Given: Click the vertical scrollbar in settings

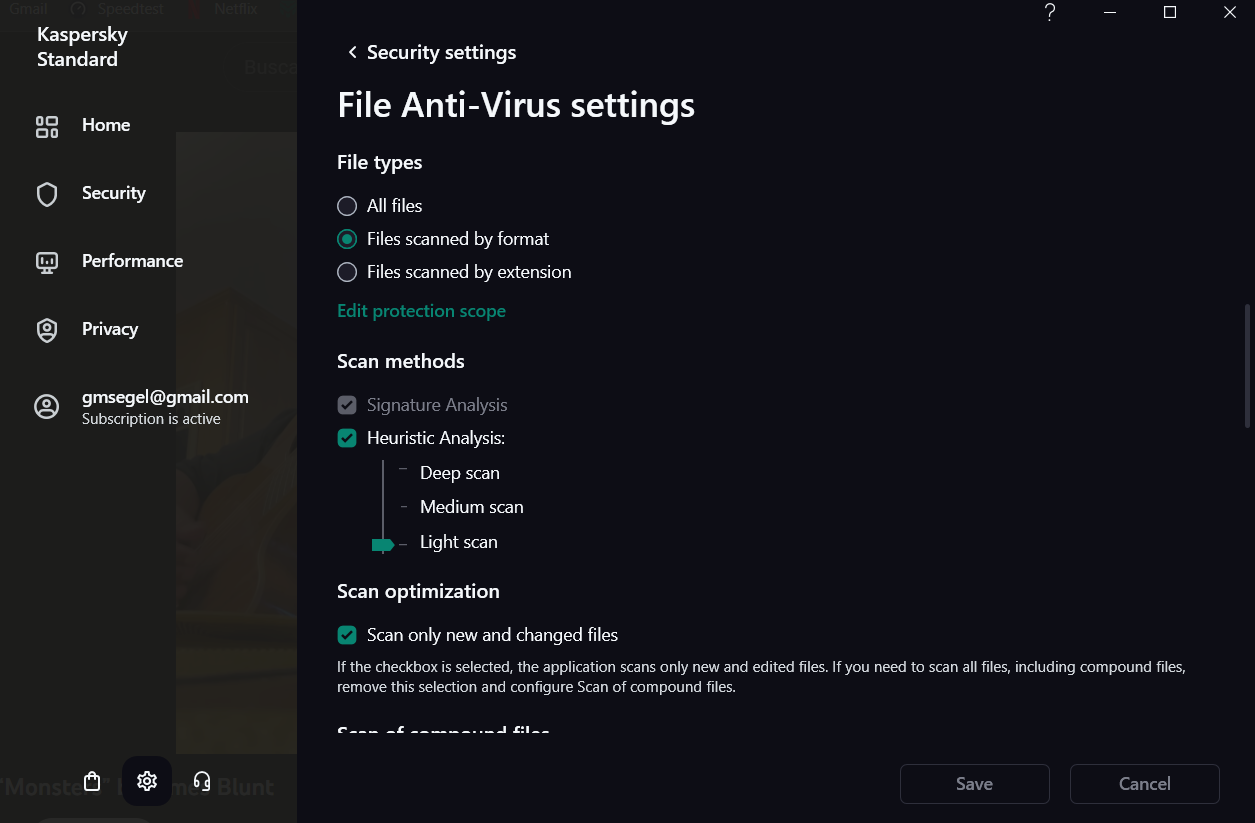Looking at the screenshot, I should click(1247, 366).
